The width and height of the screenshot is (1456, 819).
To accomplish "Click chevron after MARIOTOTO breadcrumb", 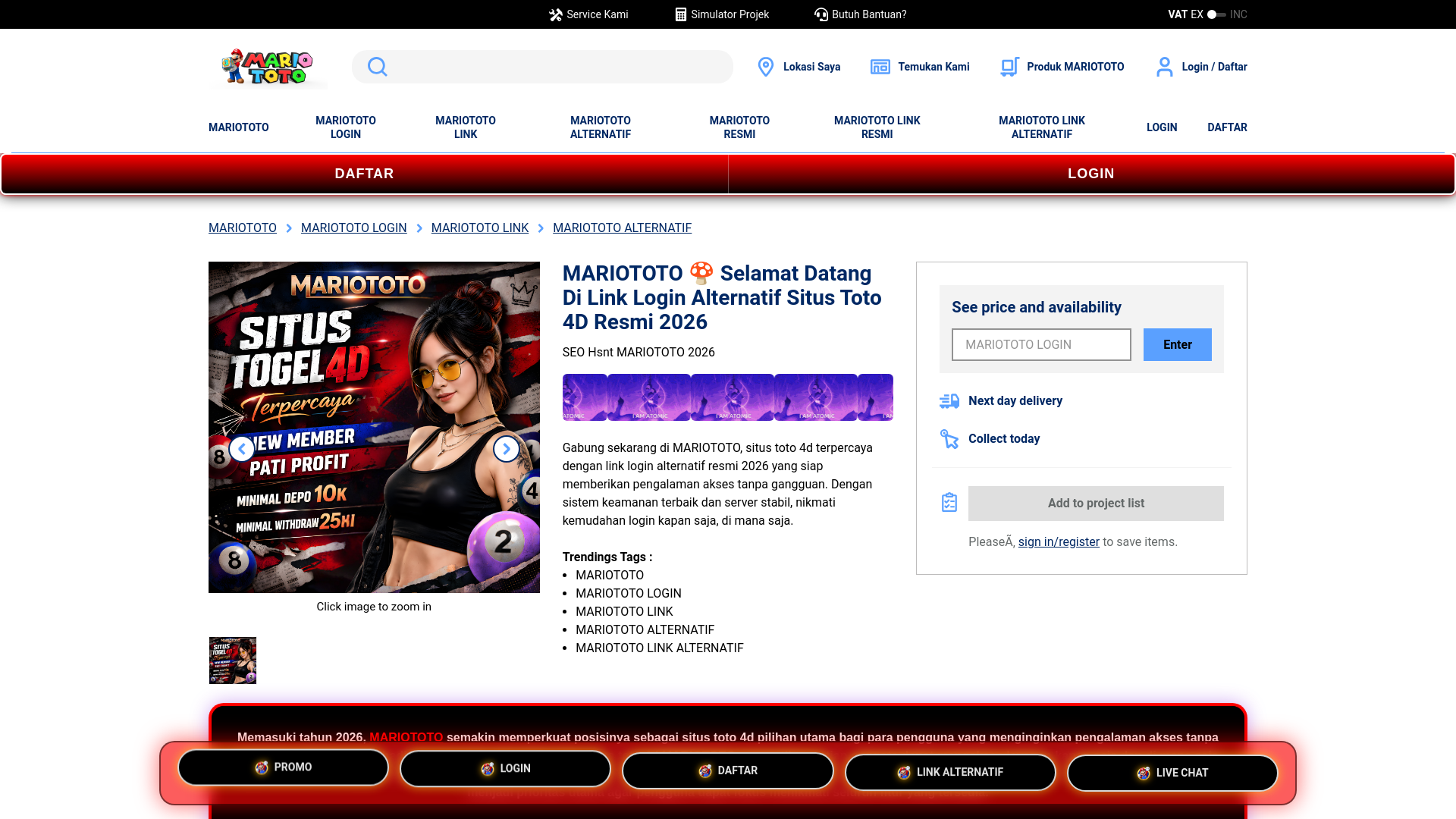I will pyautogui.click(x=289, y=228).
